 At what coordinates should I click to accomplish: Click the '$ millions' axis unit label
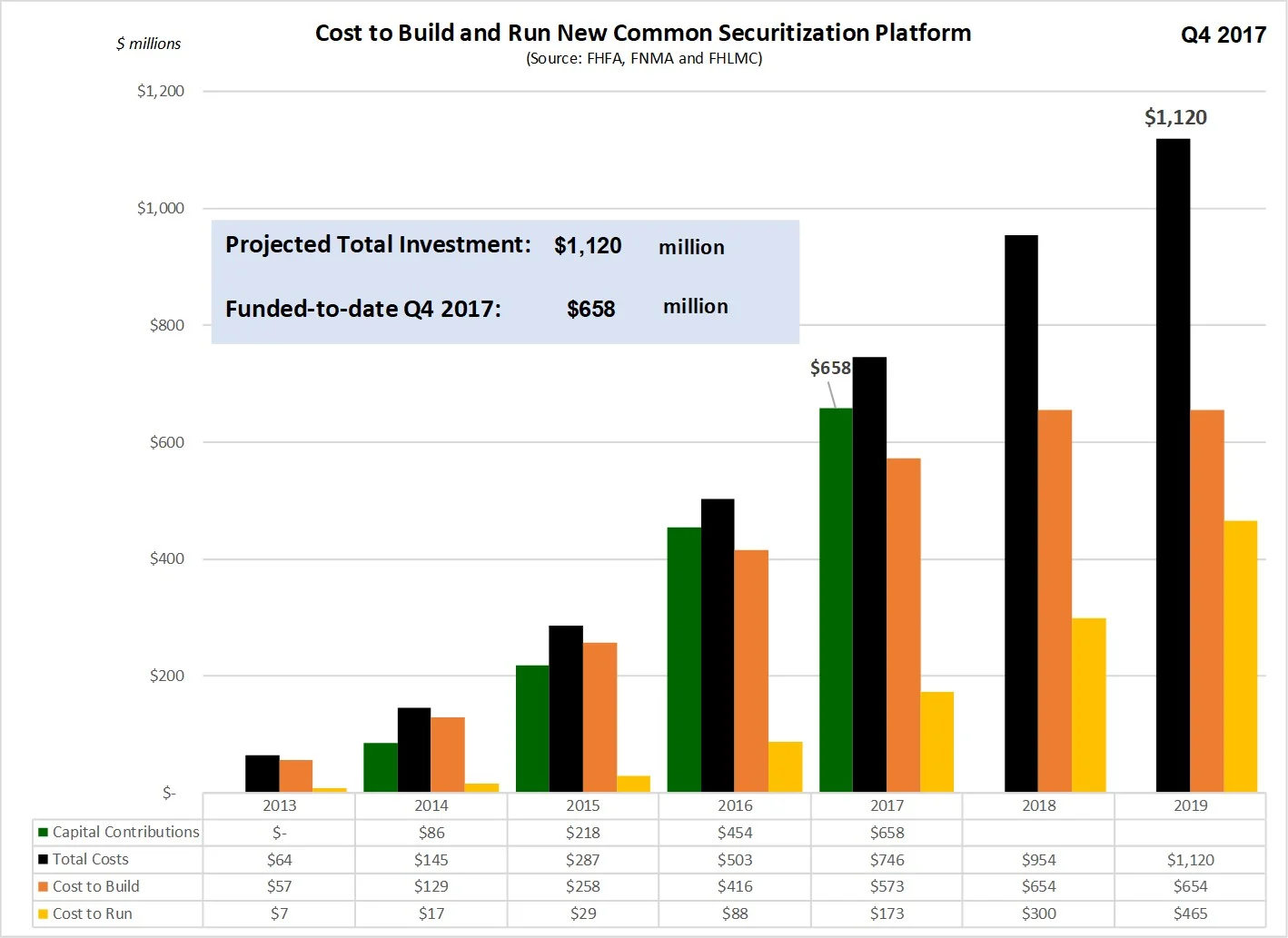tap(148, 44)
